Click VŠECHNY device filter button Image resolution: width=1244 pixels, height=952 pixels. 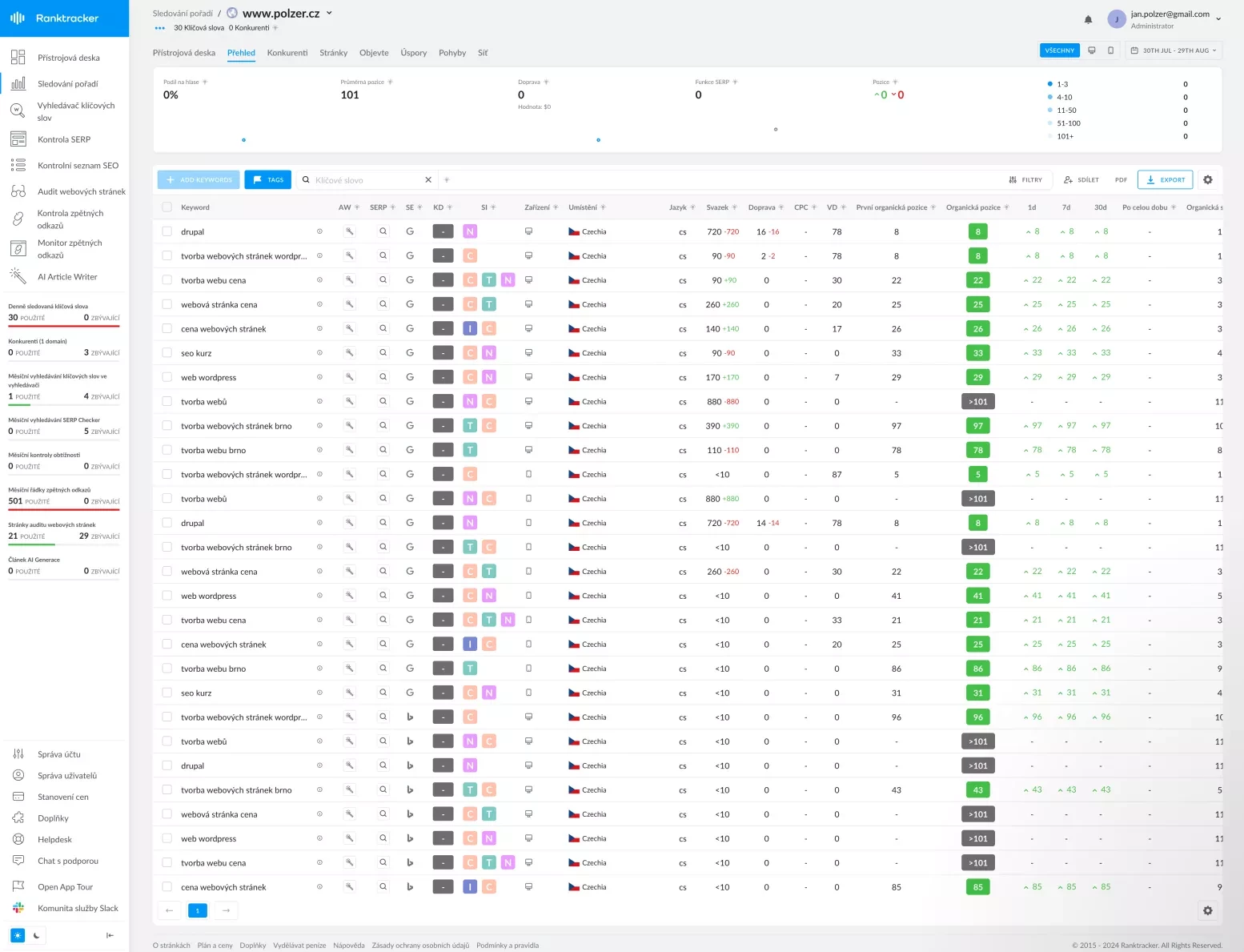[x=1059, y=50]
